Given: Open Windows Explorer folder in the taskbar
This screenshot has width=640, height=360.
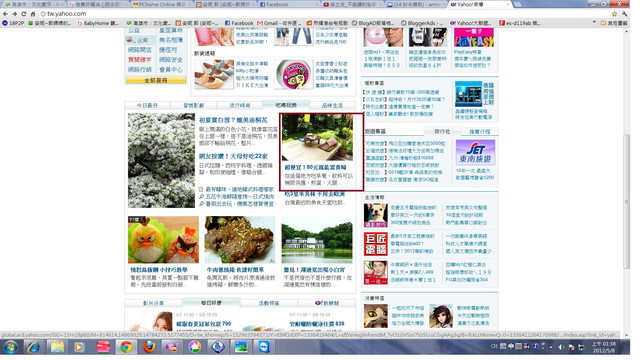Looking at the screenshot, I should coord(57,347).
